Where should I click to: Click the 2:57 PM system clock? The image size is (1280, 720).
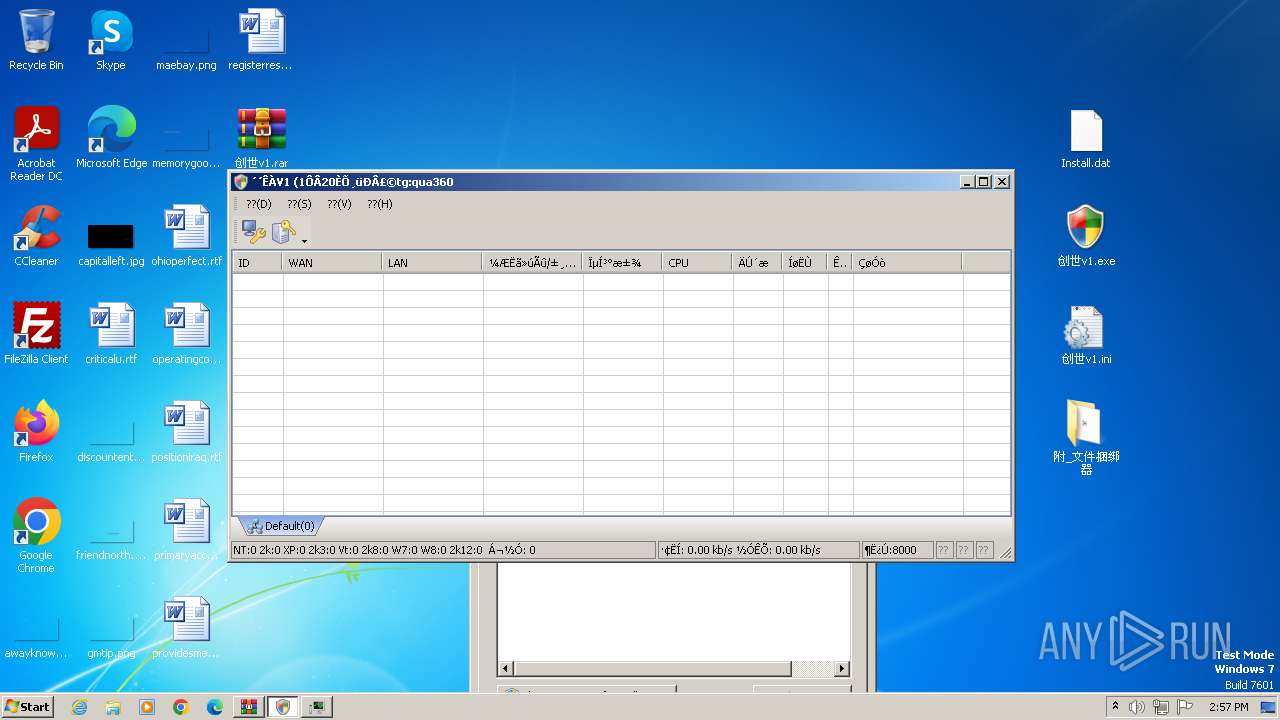tap(1228, 707)
